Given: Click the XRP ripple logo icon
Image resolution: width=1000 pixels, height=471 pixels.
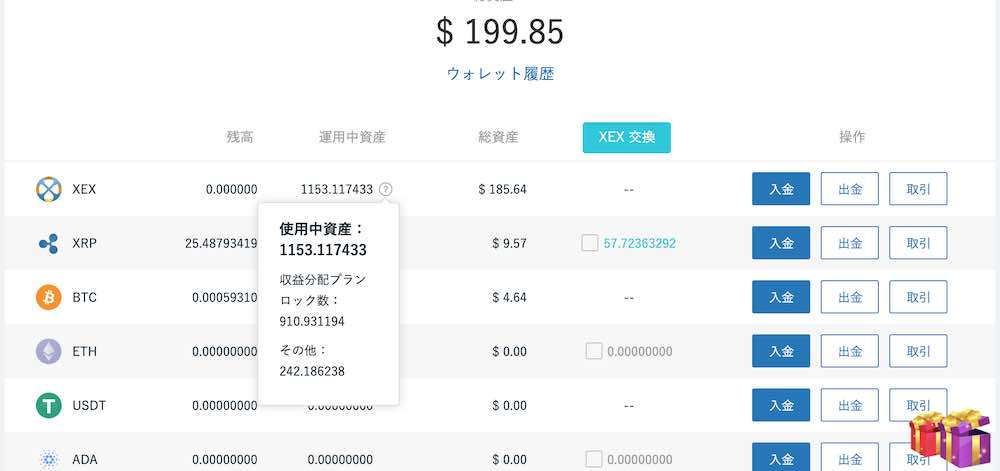Looking at the screenshot, I should click(48, 243).
